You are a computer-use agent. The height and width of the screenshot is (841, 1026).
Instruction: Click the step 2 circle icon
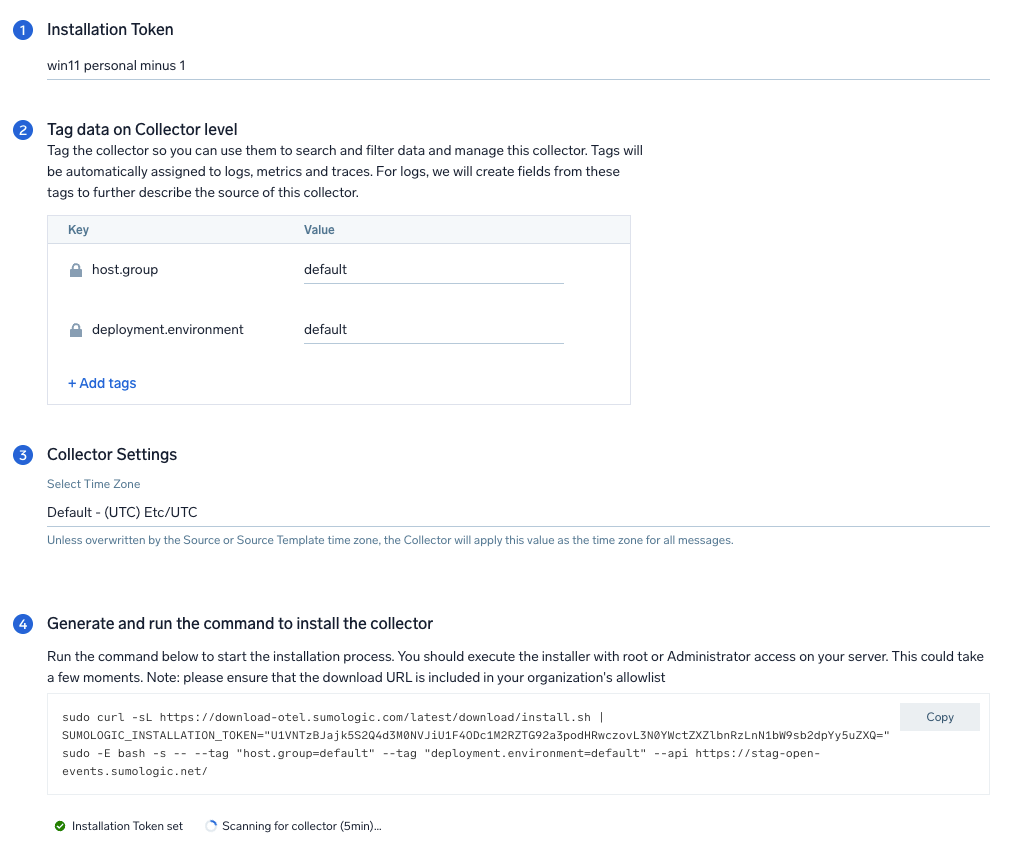tap(22, 130)
